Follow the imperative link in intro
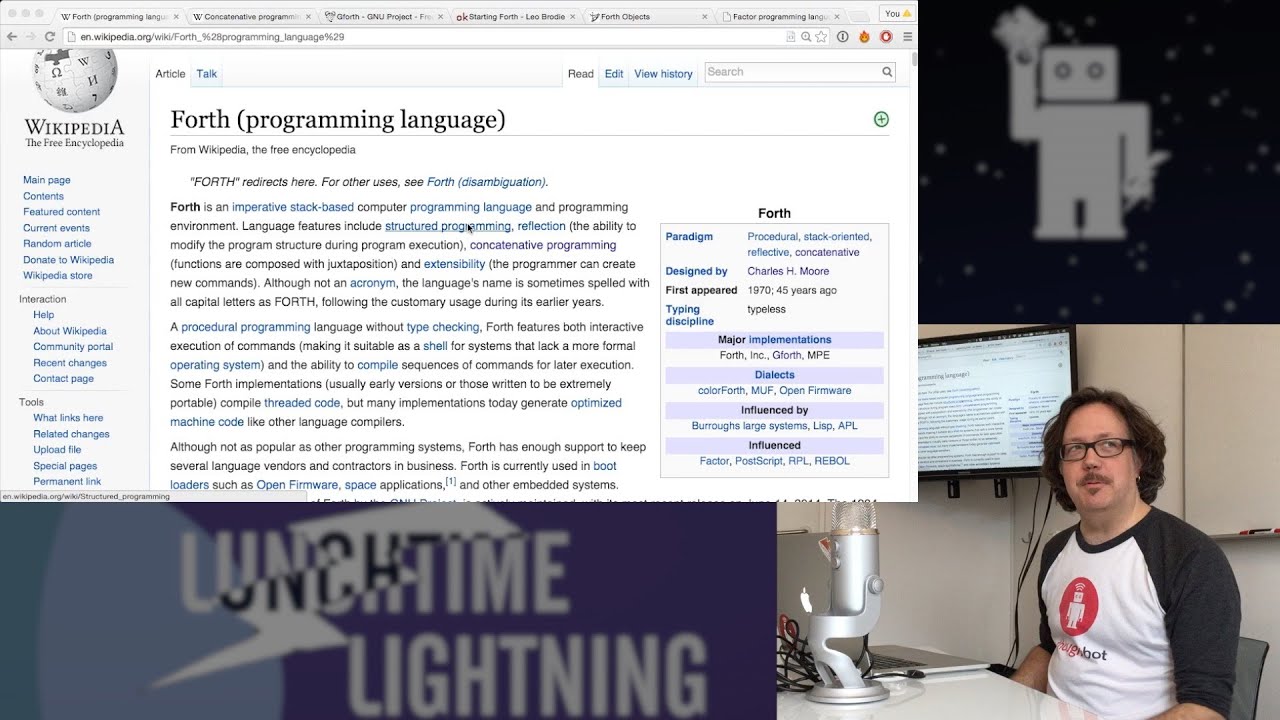 tap(259, 207)
